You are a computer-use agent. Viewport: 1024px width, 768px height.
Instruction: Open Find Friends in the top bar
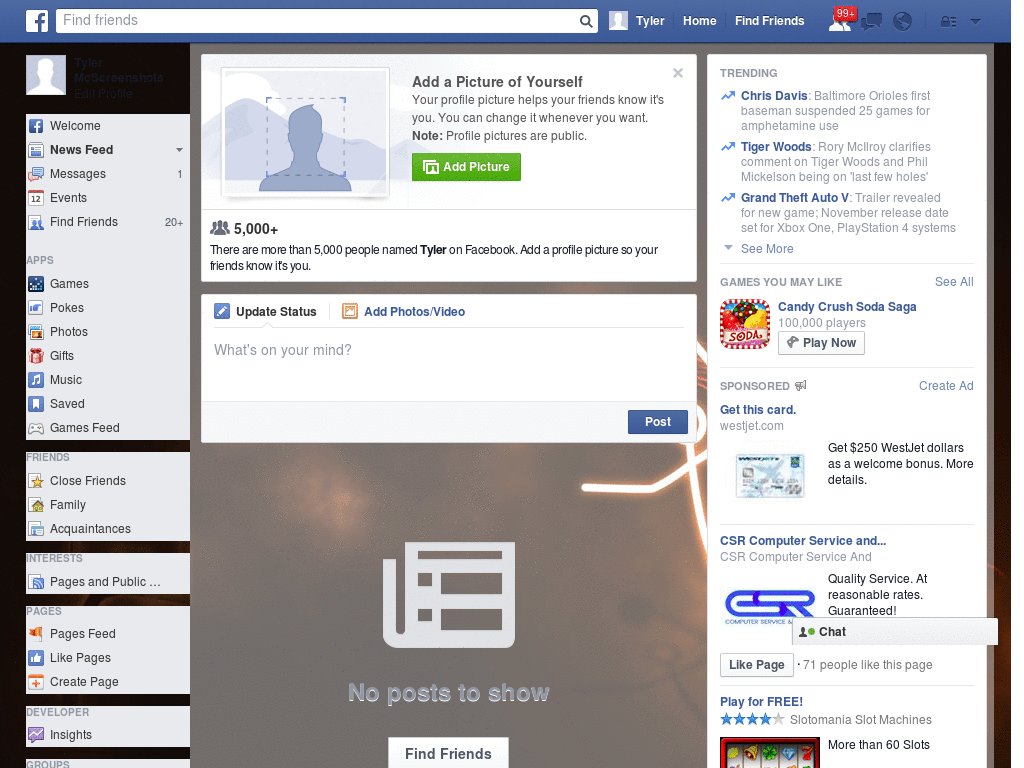click(769, 21)
